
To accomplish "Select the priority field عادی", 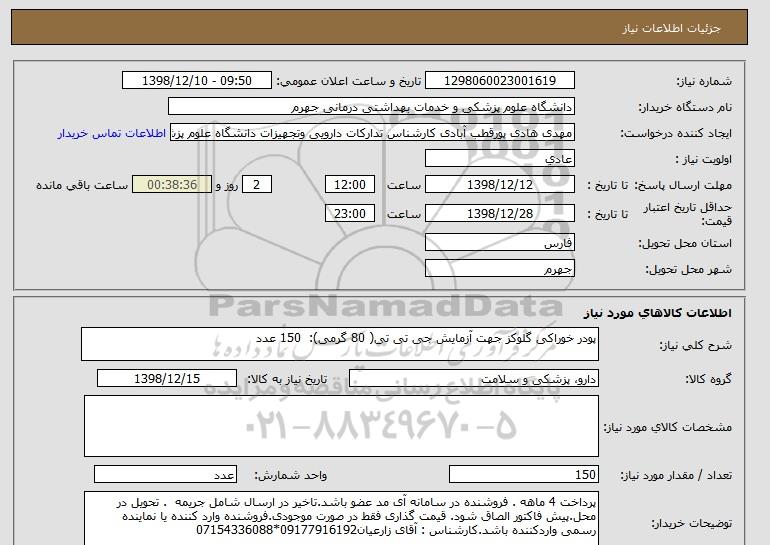I will pyautogui.click(x=499, y=159).
